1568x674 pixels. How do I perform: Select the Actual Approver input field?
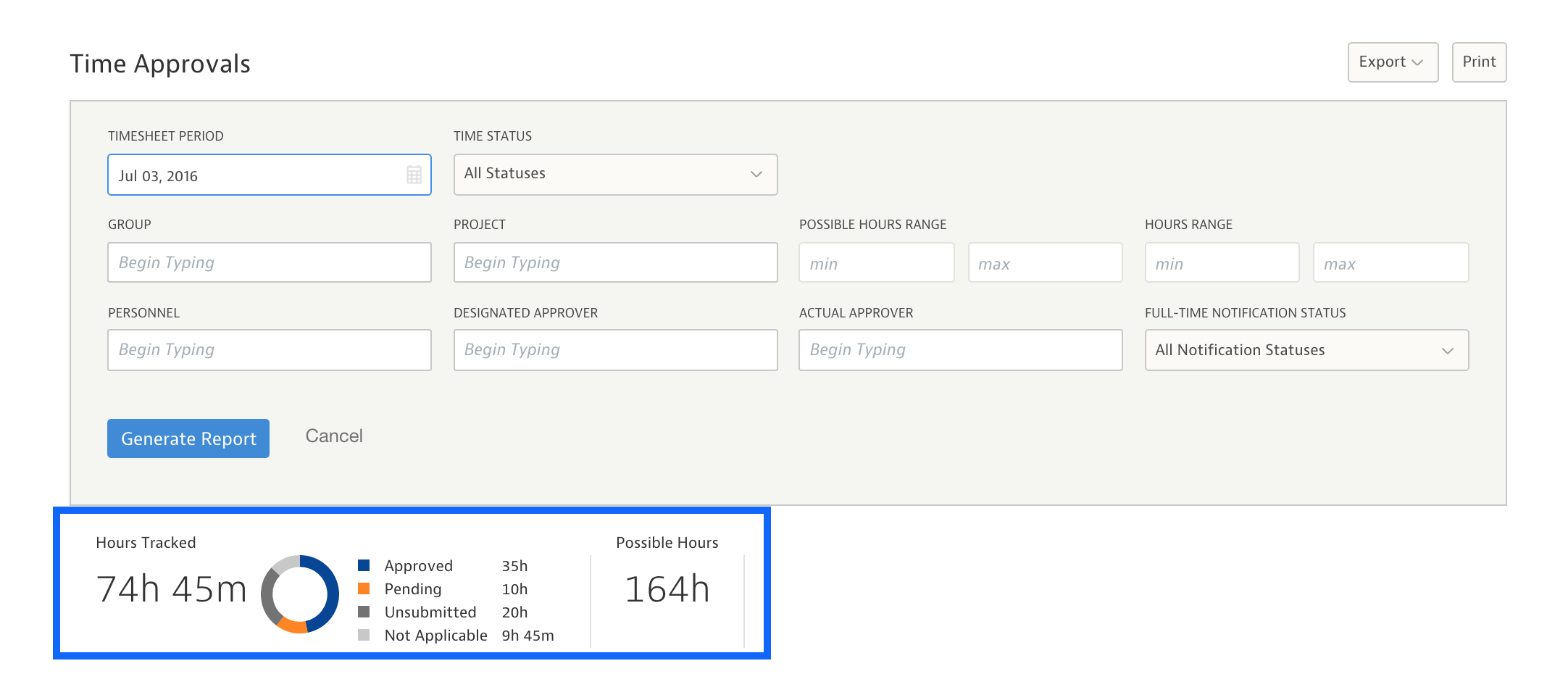[960, 350]
